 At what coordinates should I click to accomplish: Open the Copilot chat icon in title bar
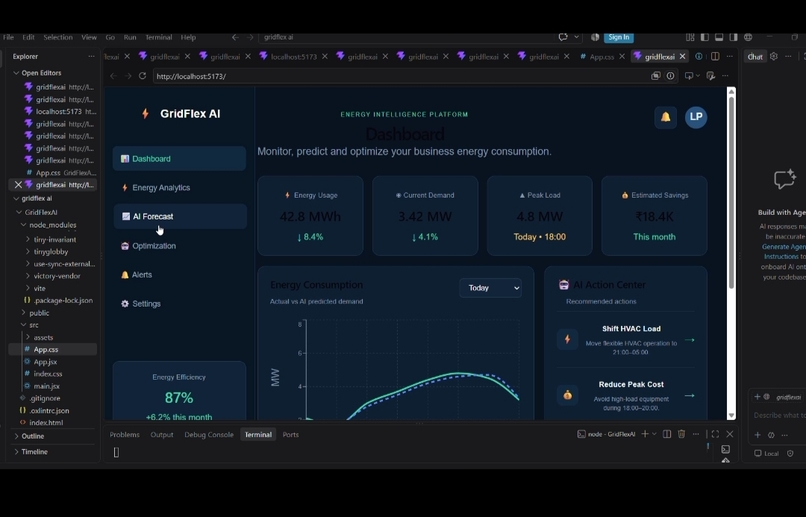click(563, 37)
